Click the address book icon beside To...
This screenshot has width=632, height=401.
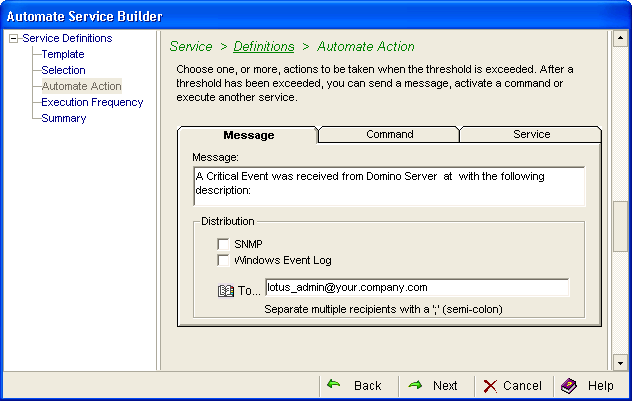pos(226,291)
